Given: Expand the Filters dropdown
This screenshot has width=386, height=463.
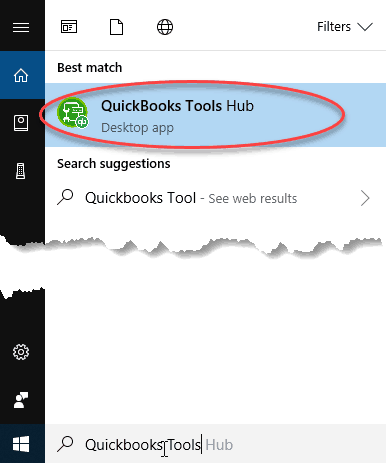Looking at the screenshot, I should 345,27.
